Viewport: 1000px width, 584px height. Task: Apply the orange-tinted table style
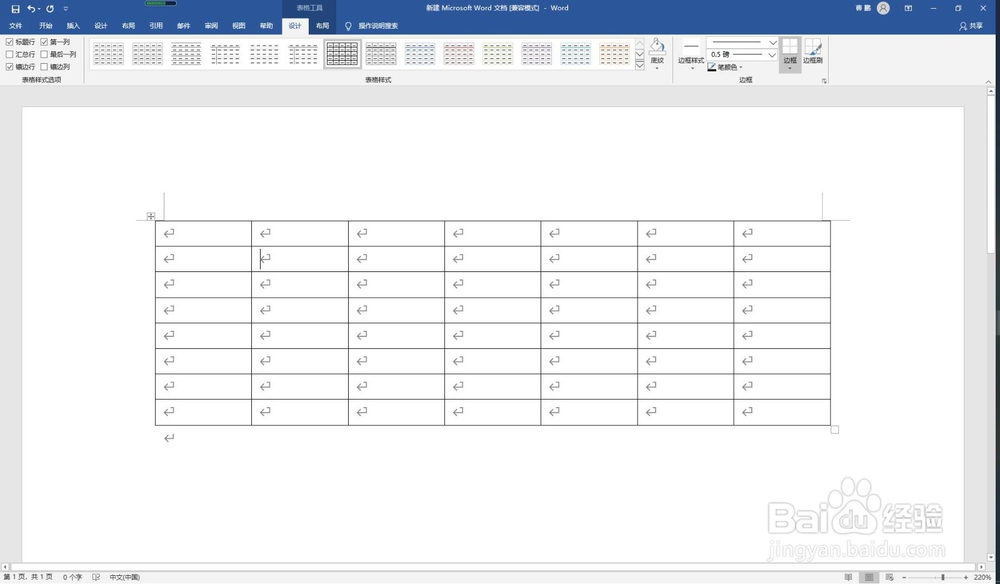615,54
